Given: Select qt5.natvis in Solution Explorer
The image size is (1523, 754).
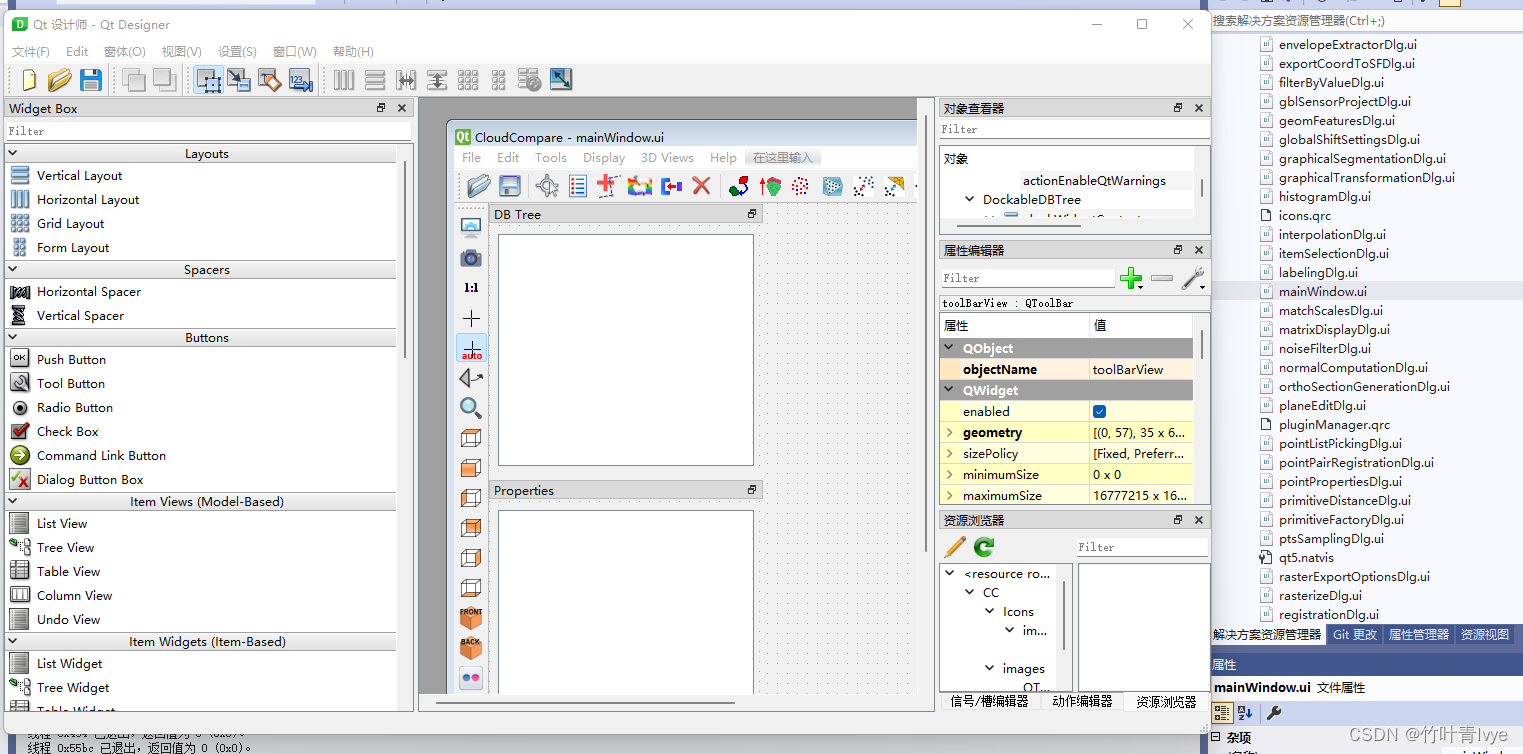Looking at the screenshot, I should (1306, 558).
